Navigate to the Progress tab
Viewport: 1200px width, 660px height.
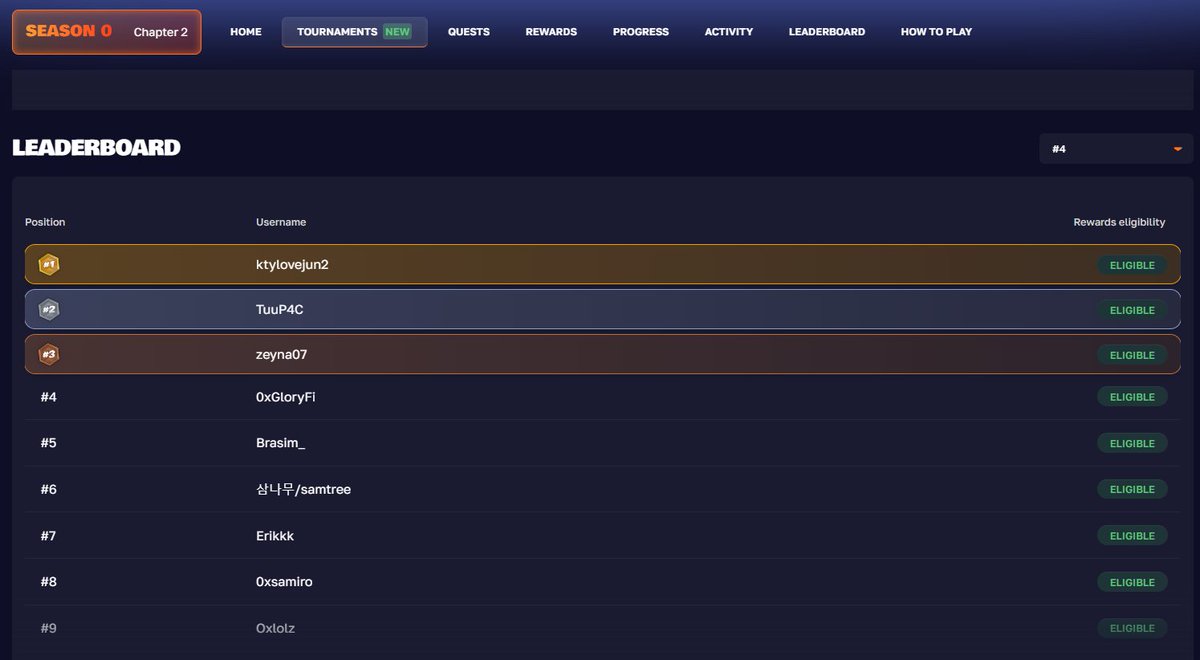[641, 32]
